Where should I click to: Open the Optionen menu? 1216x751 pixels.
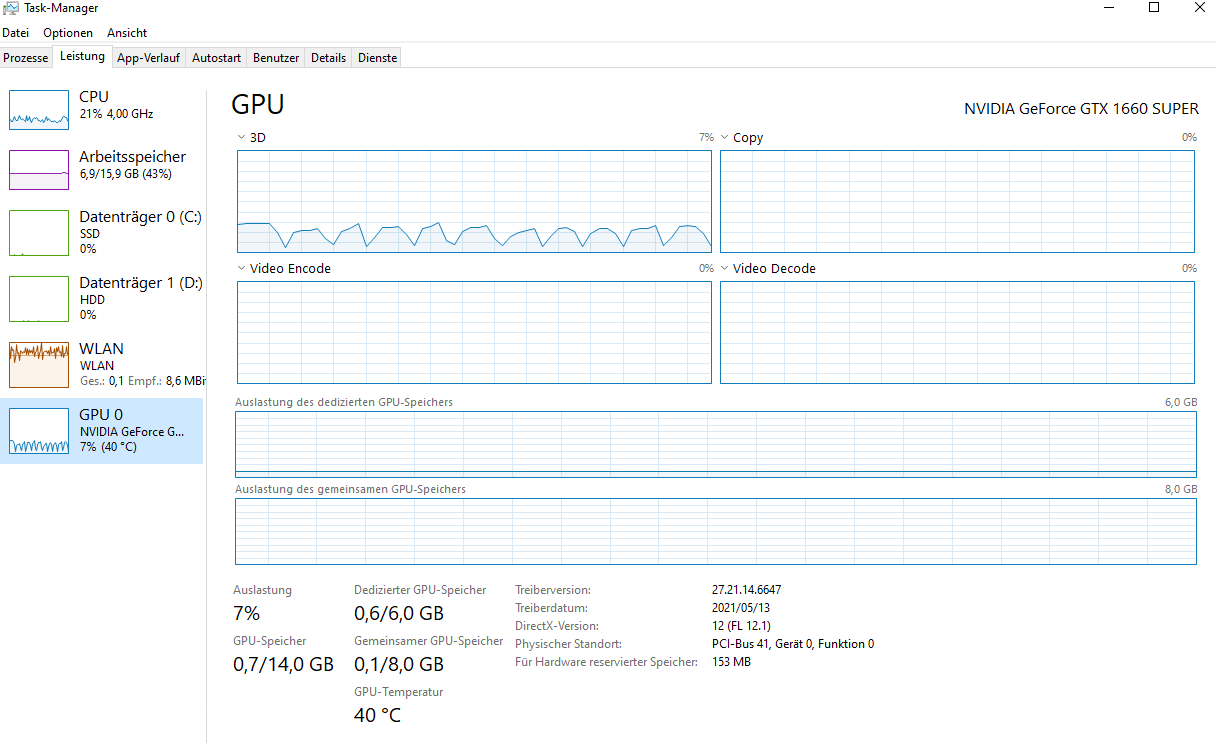tap(68, 33)
